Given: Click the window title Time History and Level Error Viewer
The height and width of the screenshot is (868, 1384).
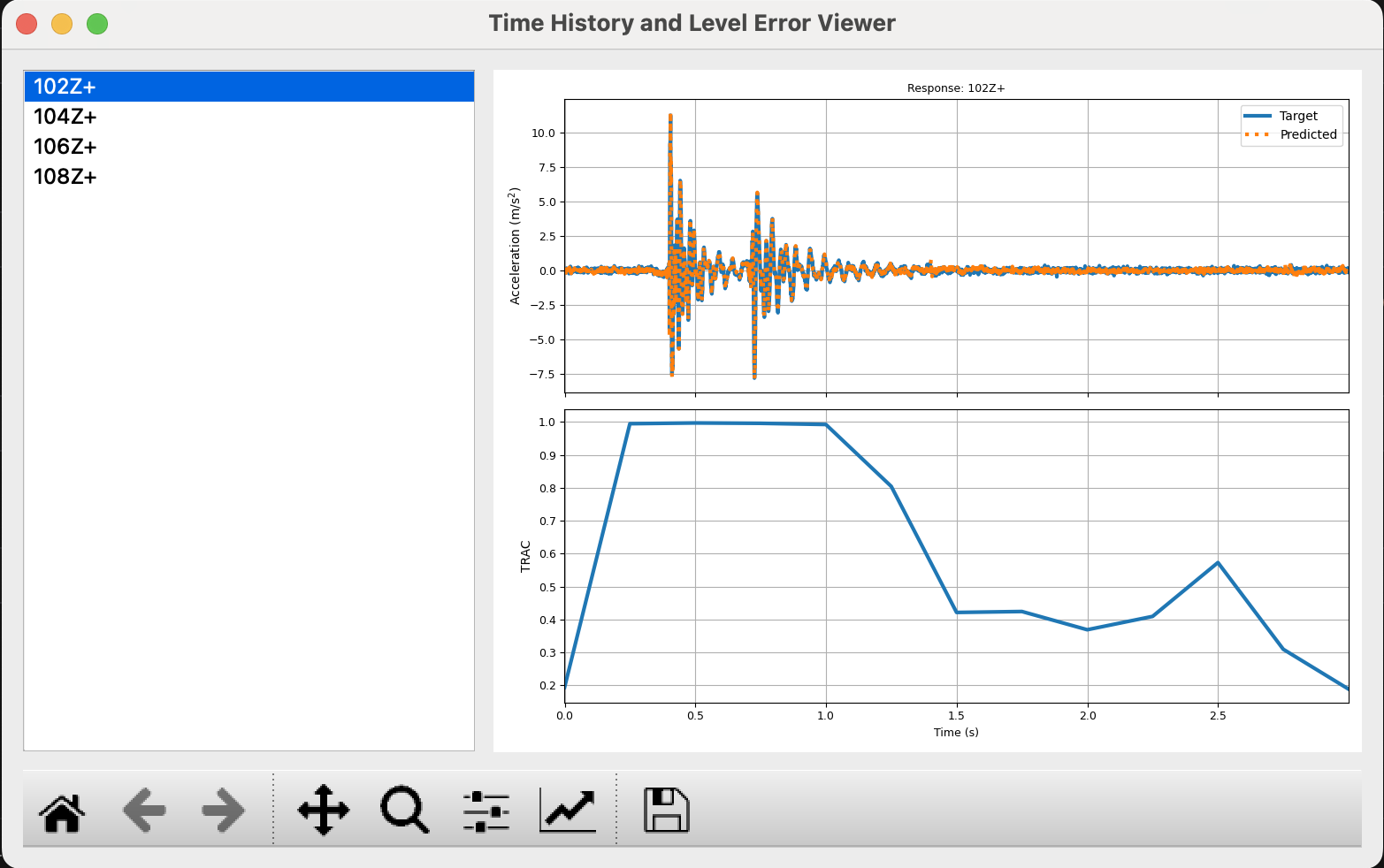Looking at the screenshot, I should [x=692, y=23].
